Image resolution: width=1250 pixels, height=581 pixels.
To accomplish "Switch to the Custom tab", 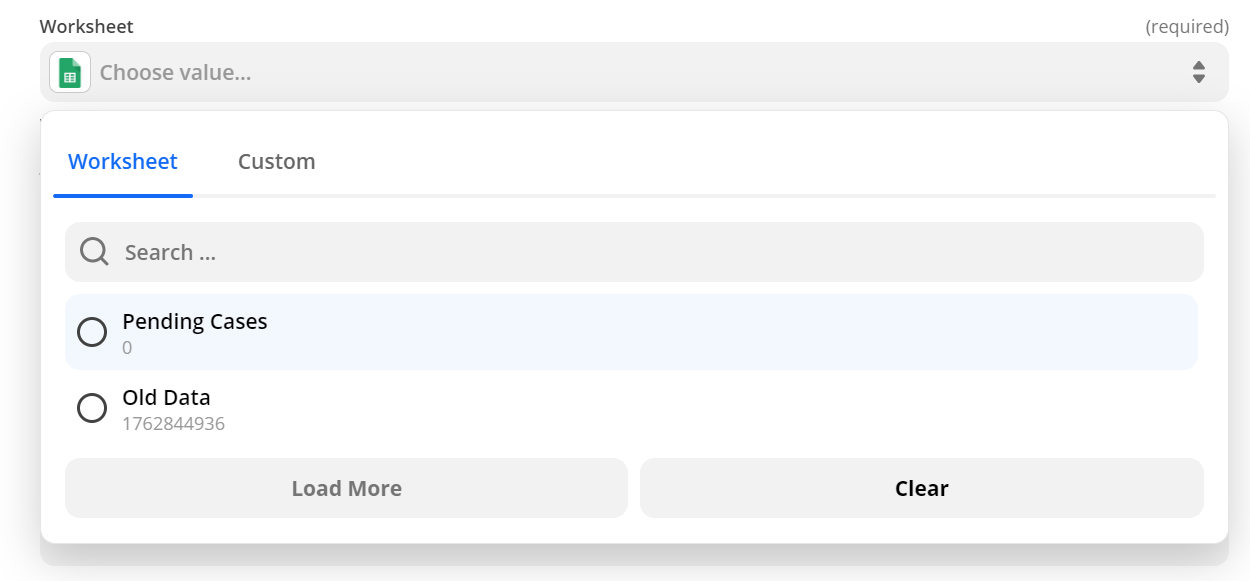I will point(276,161).
